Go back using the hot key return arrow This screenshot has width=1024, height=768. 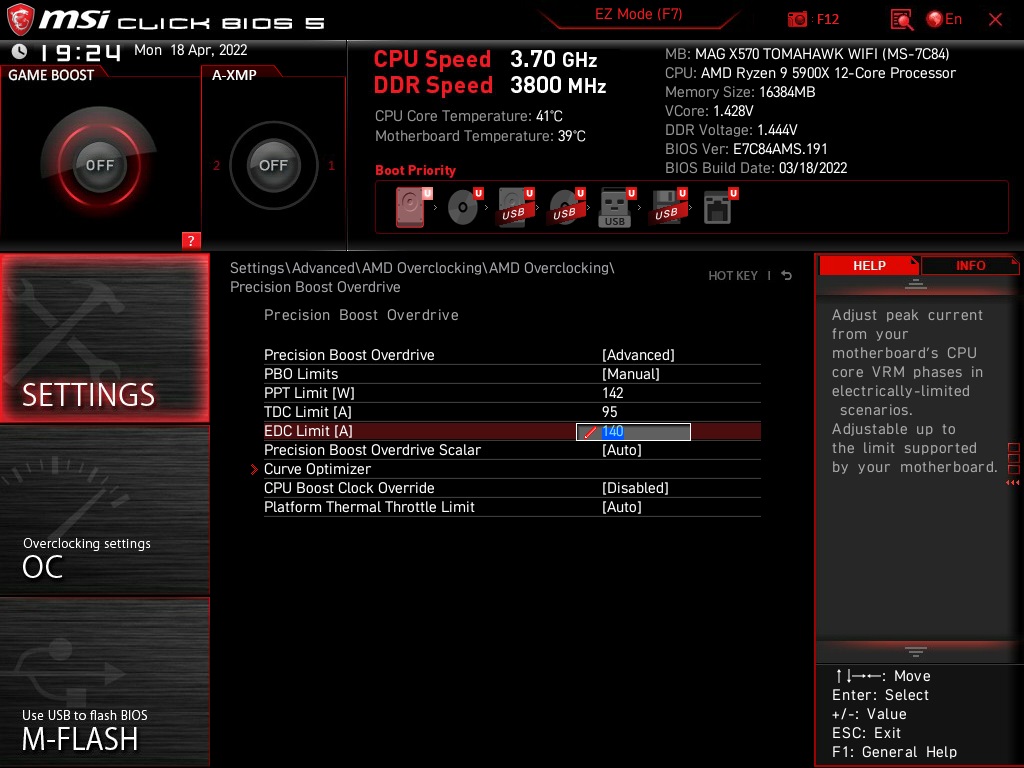point(787,276)
